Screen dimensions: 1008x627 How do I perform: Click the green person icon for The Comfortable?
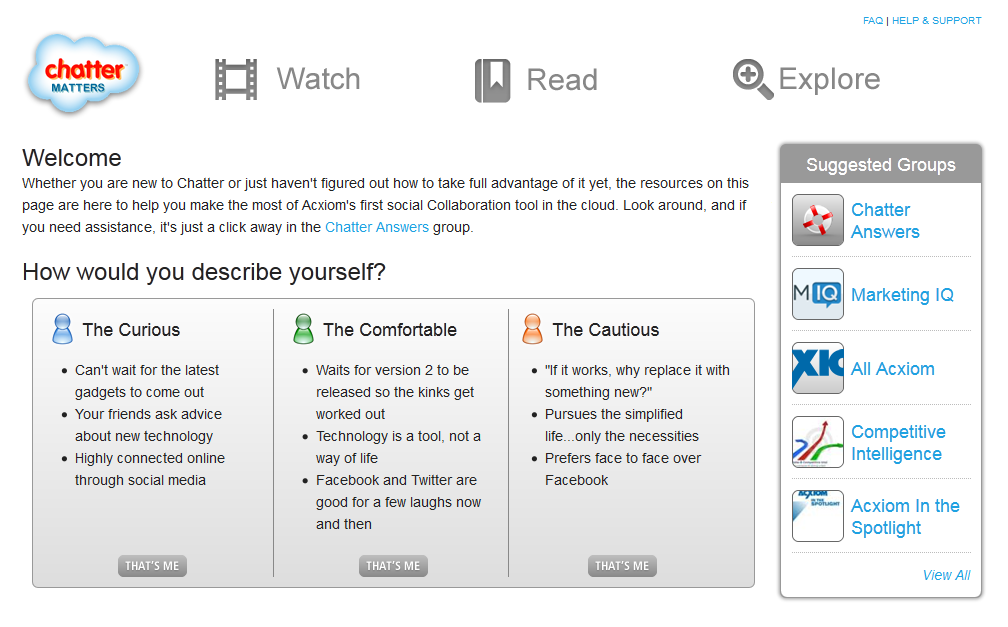click(x=303, y=329)
